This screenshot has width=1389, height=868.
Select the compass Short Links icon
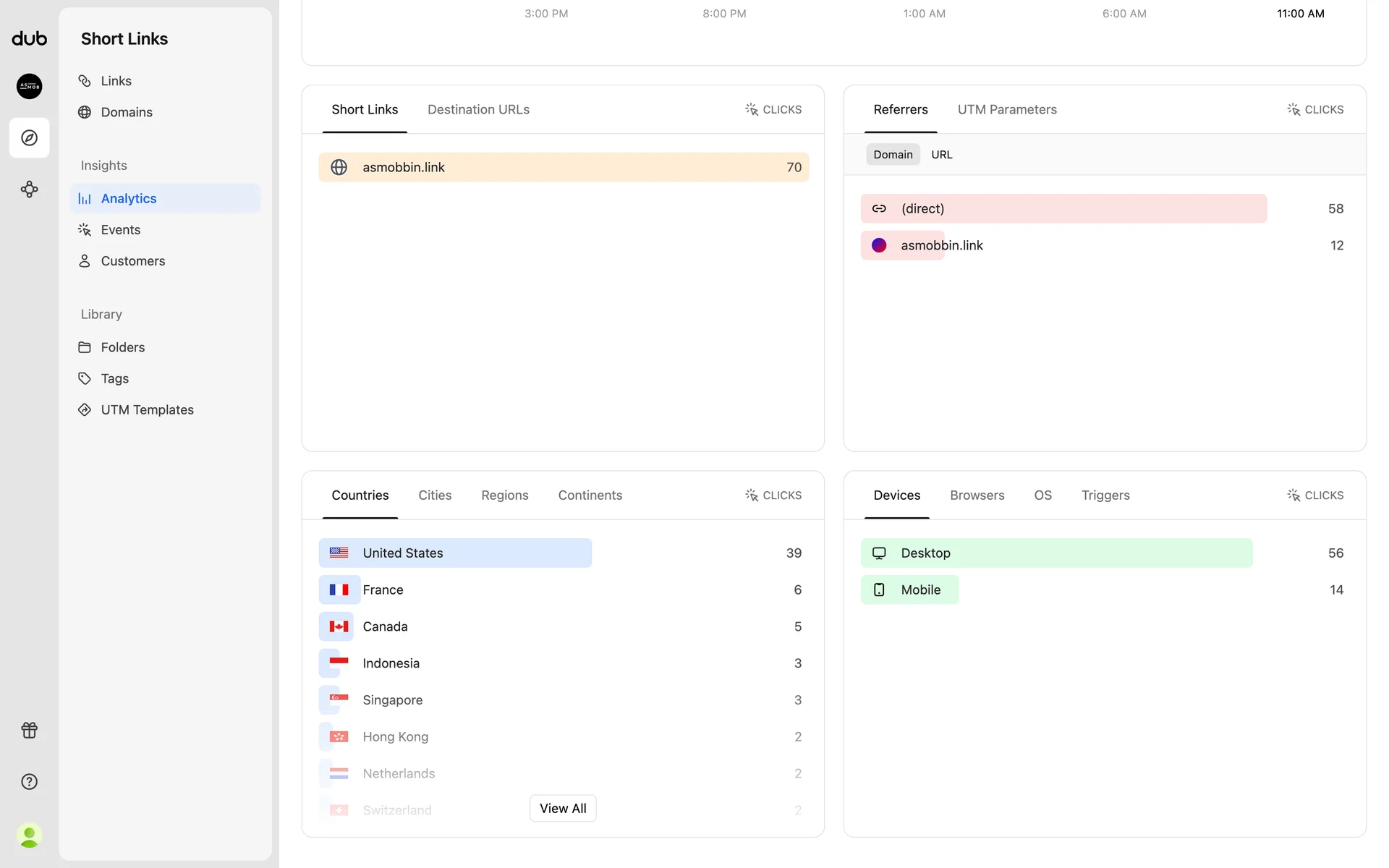click(29, 137)
